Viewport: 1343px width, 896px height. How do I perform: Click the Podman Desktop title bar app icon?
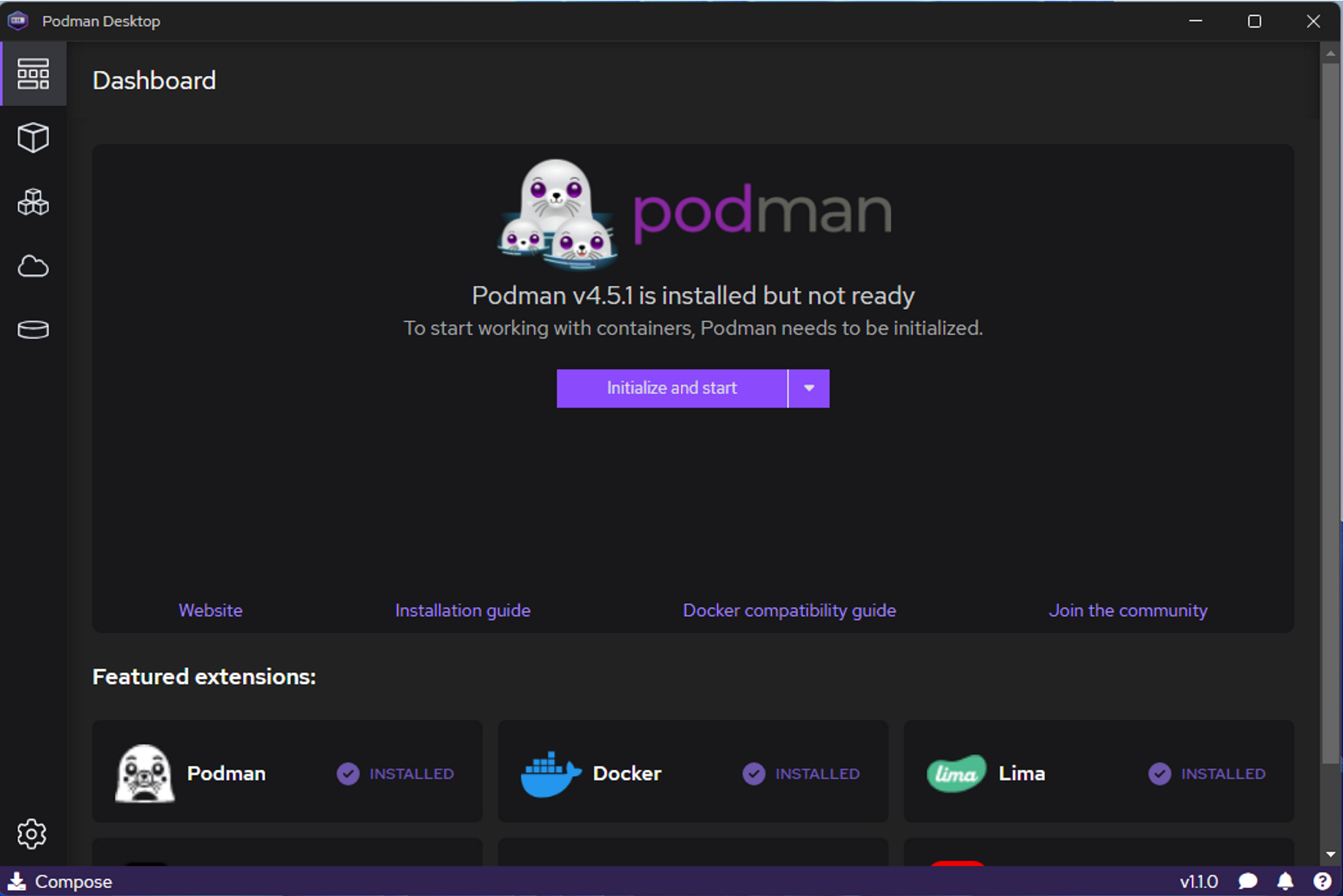[18, 20]
